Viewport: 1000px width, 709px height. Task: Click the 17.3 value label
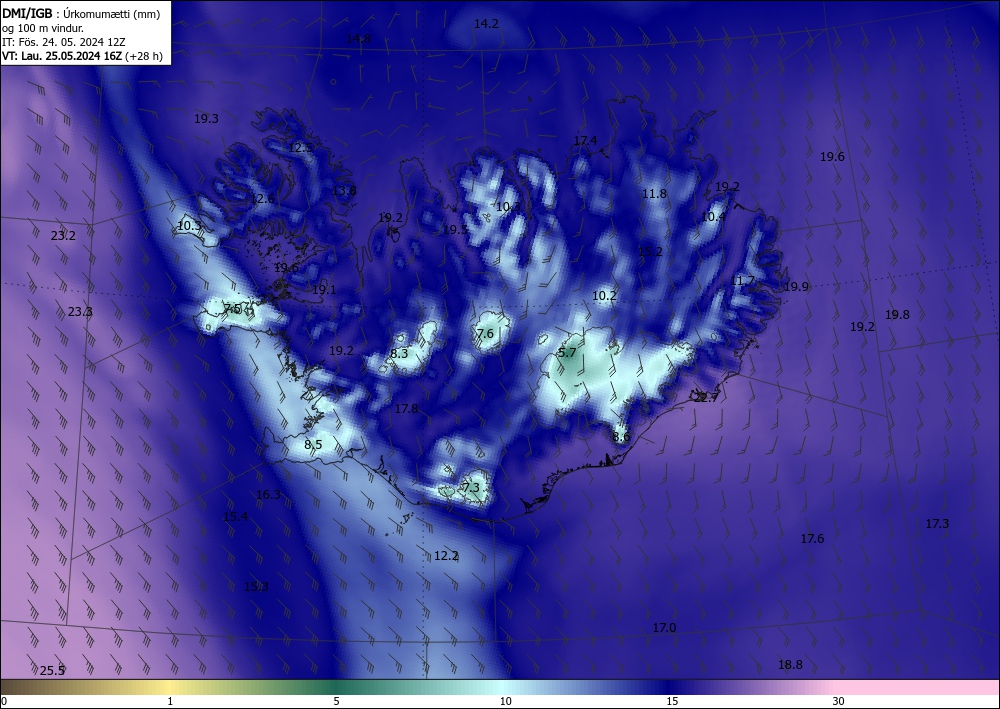click(937, 524)
